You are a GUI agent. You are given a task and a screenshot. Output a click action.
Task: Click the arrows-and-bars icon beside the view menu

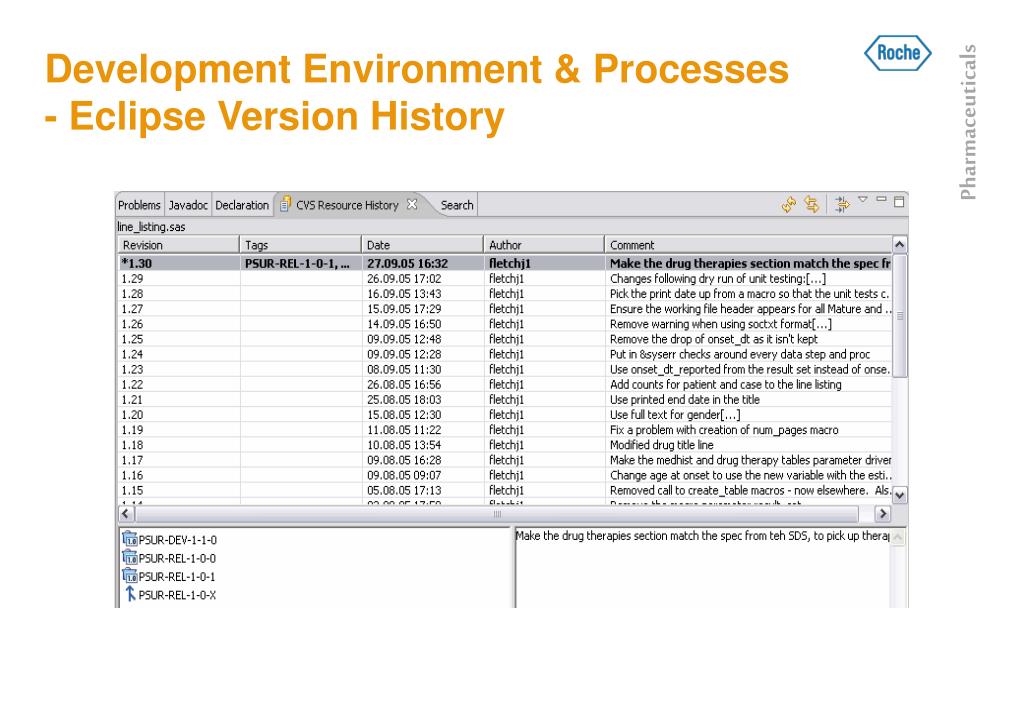pos(842,204)
